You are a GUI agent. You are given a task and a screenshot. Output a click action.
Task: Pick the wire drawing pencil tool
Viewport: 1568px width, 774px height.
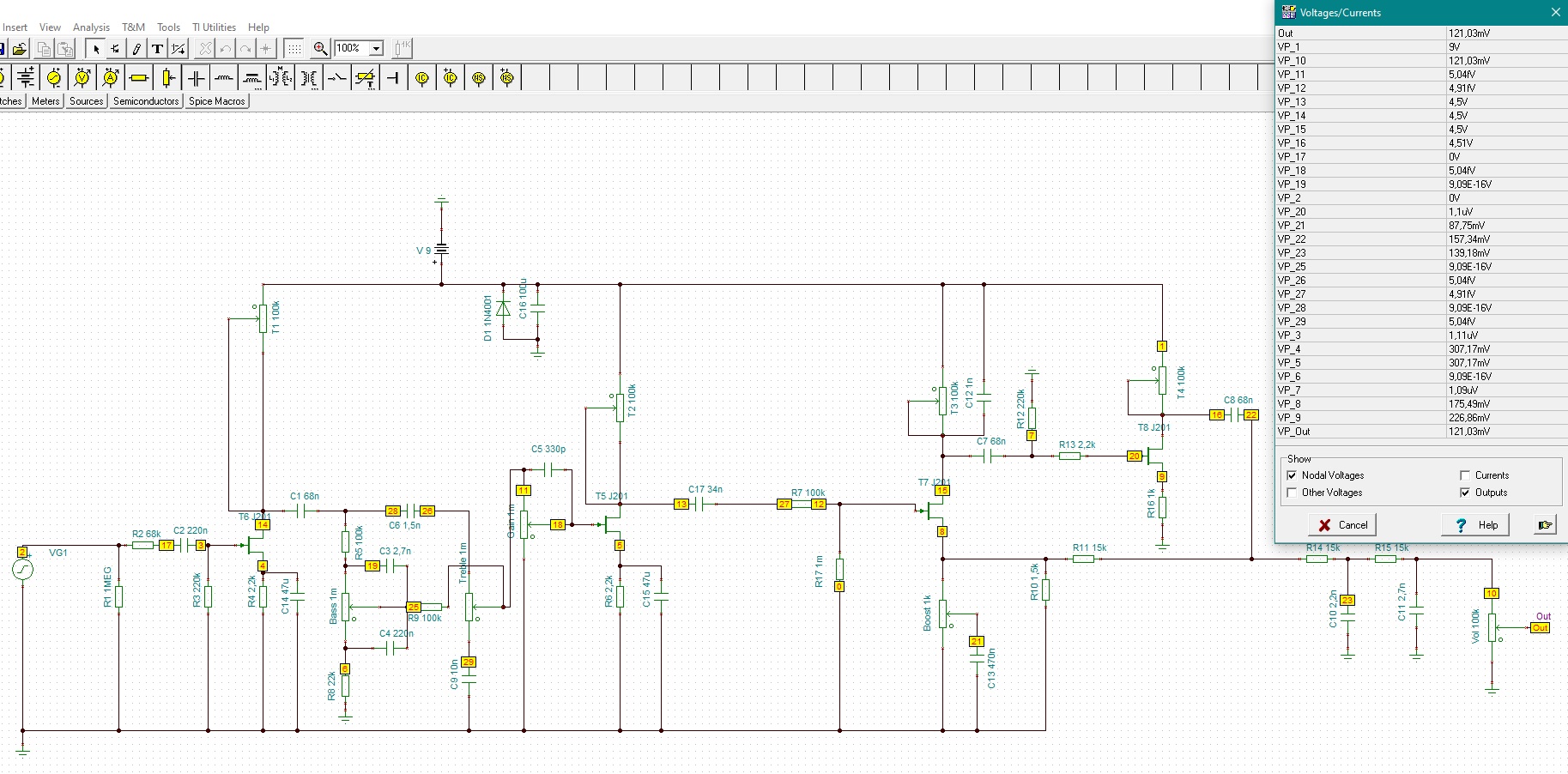(136, 49)
